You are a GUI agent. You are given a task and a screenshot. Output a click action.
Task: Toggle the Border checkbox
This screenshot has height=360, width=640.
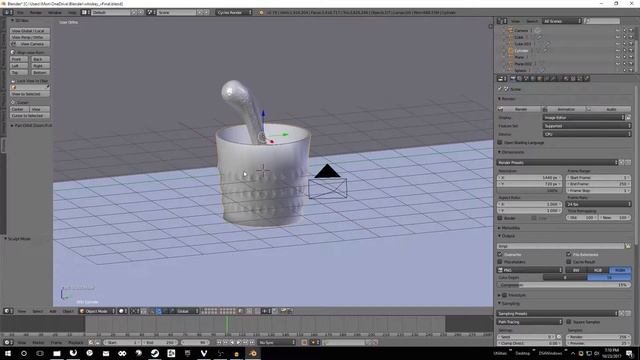(x=500, y=218)
